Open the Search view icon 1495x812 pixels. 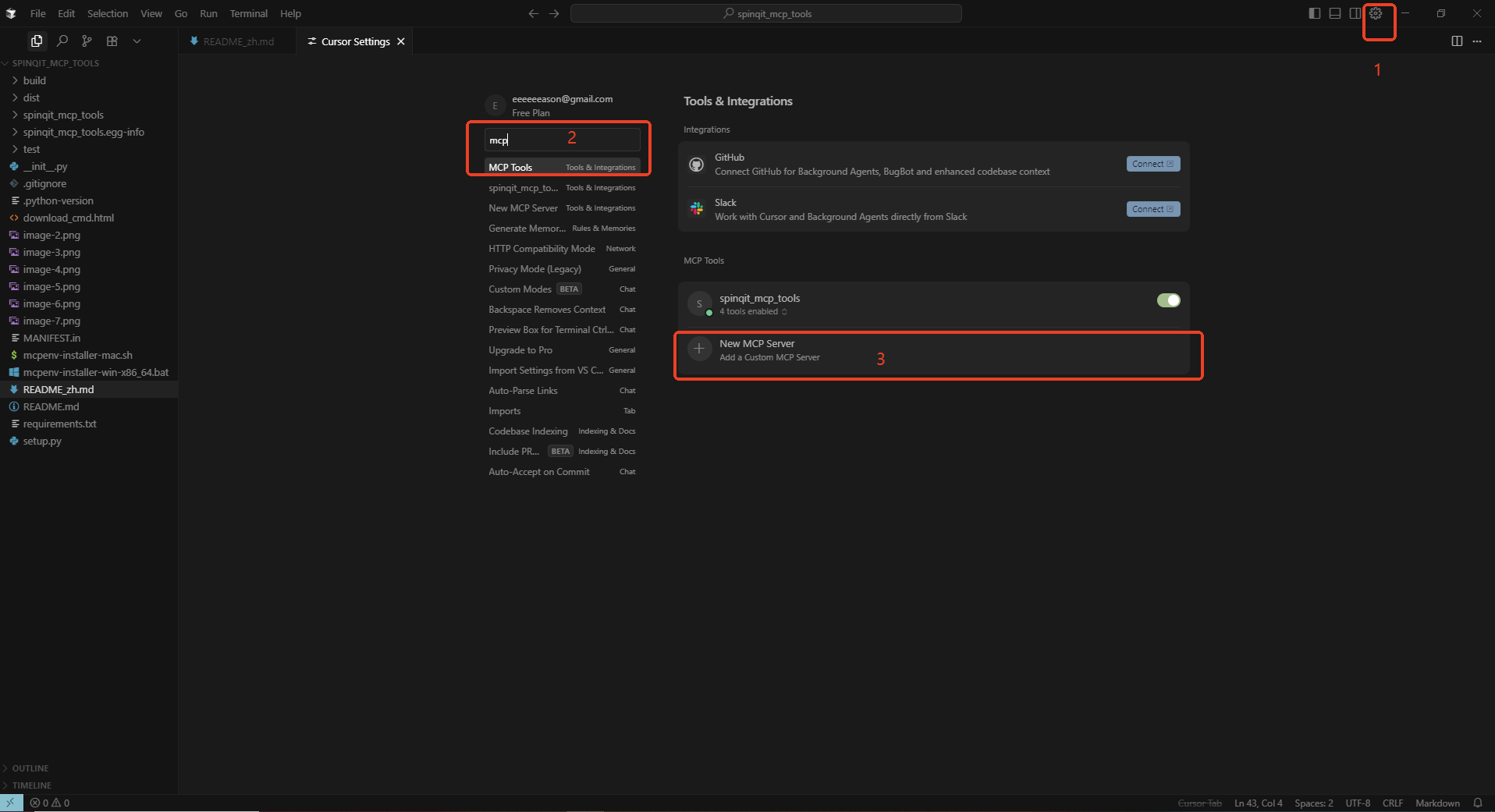click(62, 41)
